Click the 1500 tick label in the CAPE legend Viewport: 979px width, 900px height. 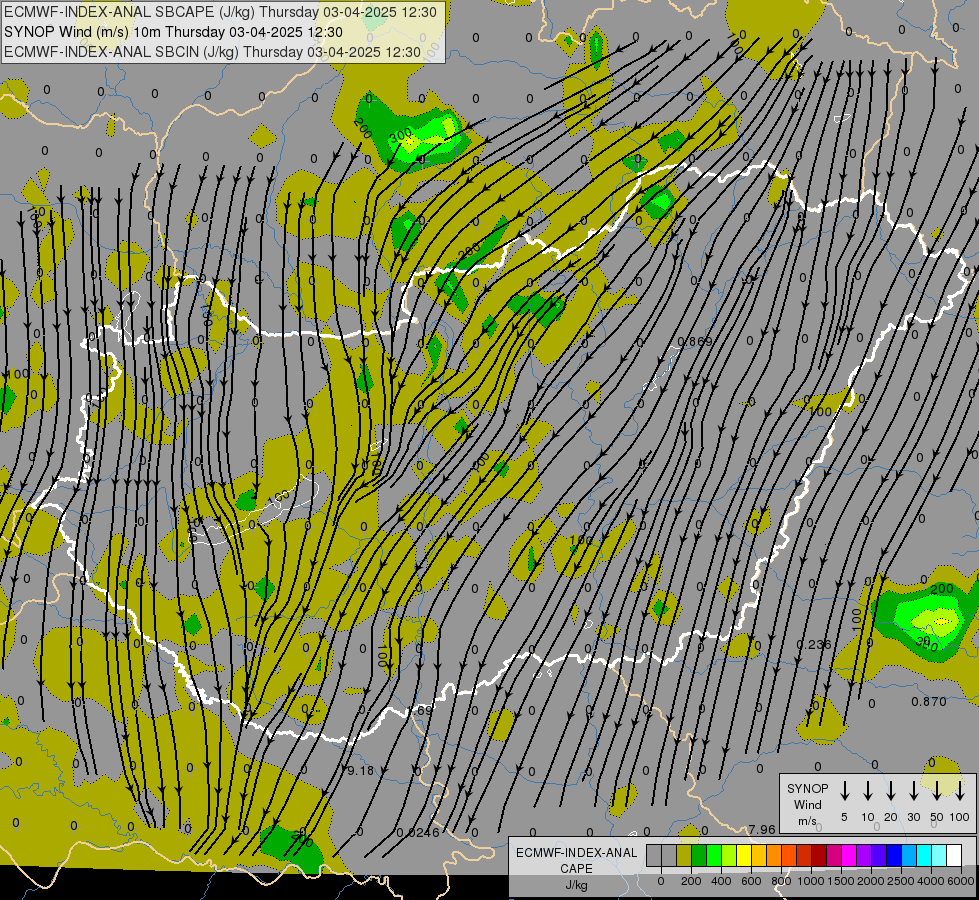click(x=840, y=881)
